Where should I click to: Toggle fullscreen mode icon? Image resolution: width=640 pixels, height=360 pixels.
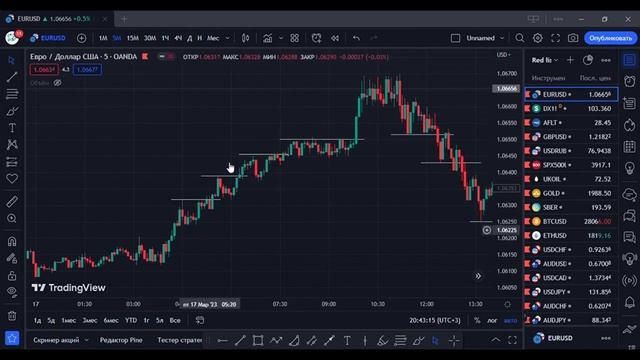click(x=556, y=38)
